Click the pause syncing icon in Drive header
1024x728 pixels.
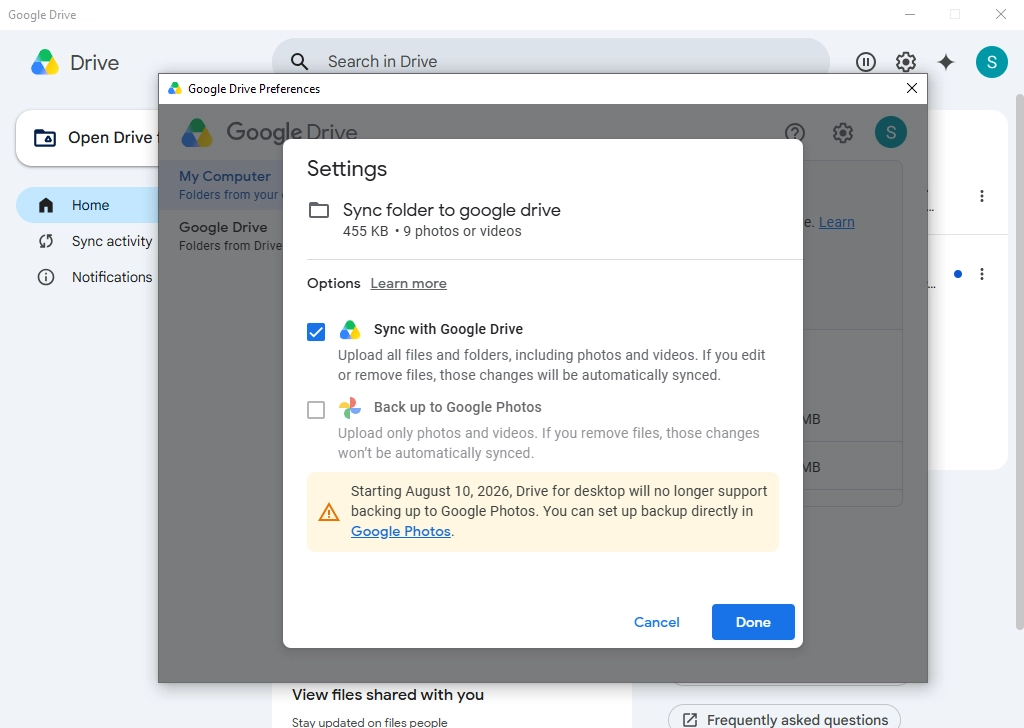click(865, 62)
